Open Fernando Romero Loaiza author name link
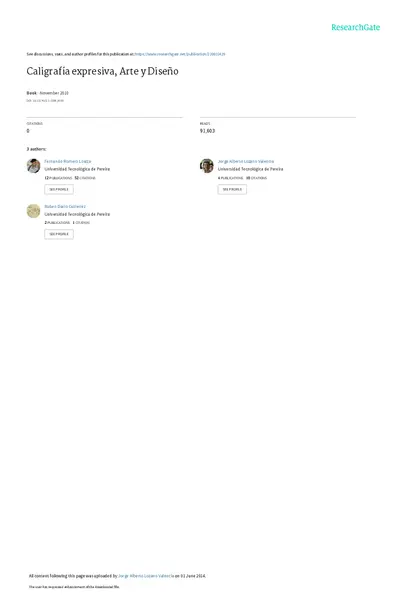This screenshot has height=600, width=400. [x=68, y=161]
